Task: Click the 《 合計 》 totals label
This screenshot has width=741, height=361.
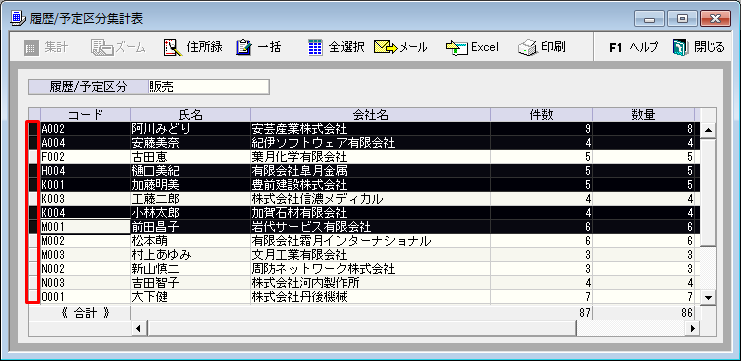Action: coord(86,313)
